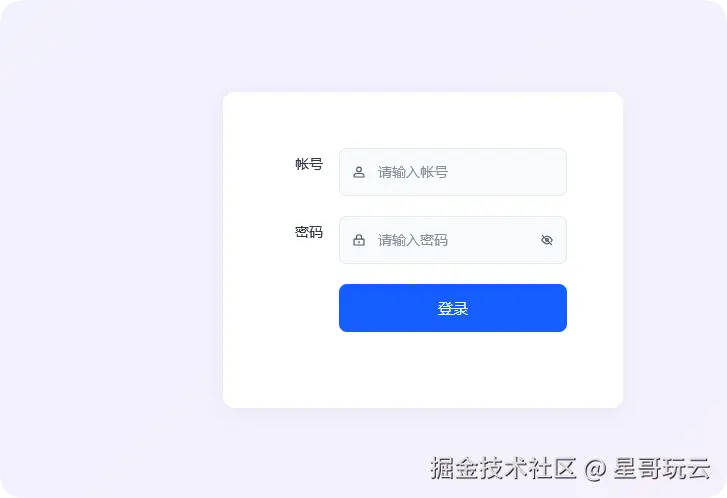This screenshot has width=727, height=498.
Task: Toggle password visibility with the crossed-eye icon
Action: pos(547,240)
